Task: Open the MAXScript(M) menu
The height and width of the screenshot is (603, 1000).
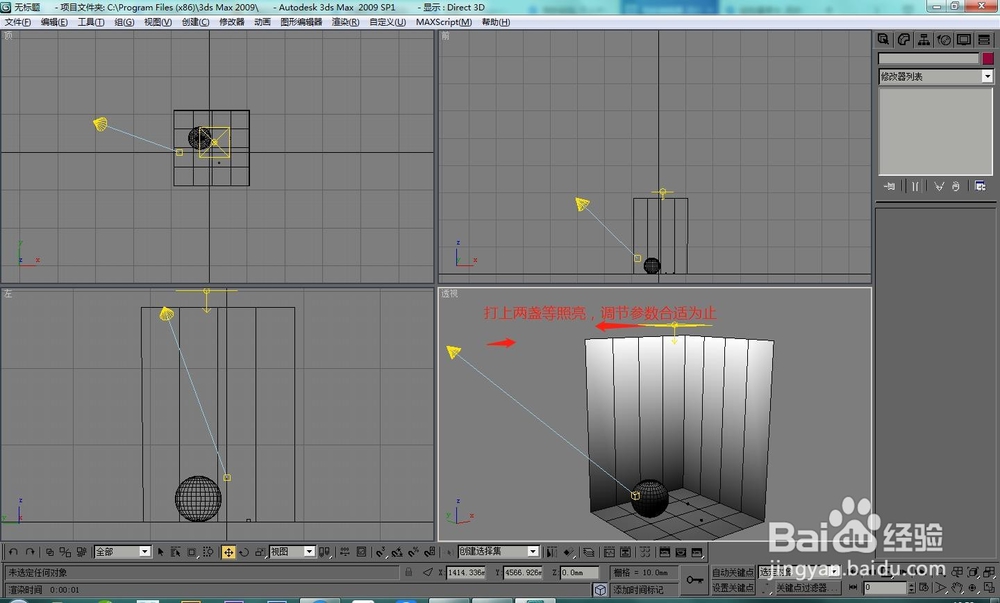Action: coord(444,22)
